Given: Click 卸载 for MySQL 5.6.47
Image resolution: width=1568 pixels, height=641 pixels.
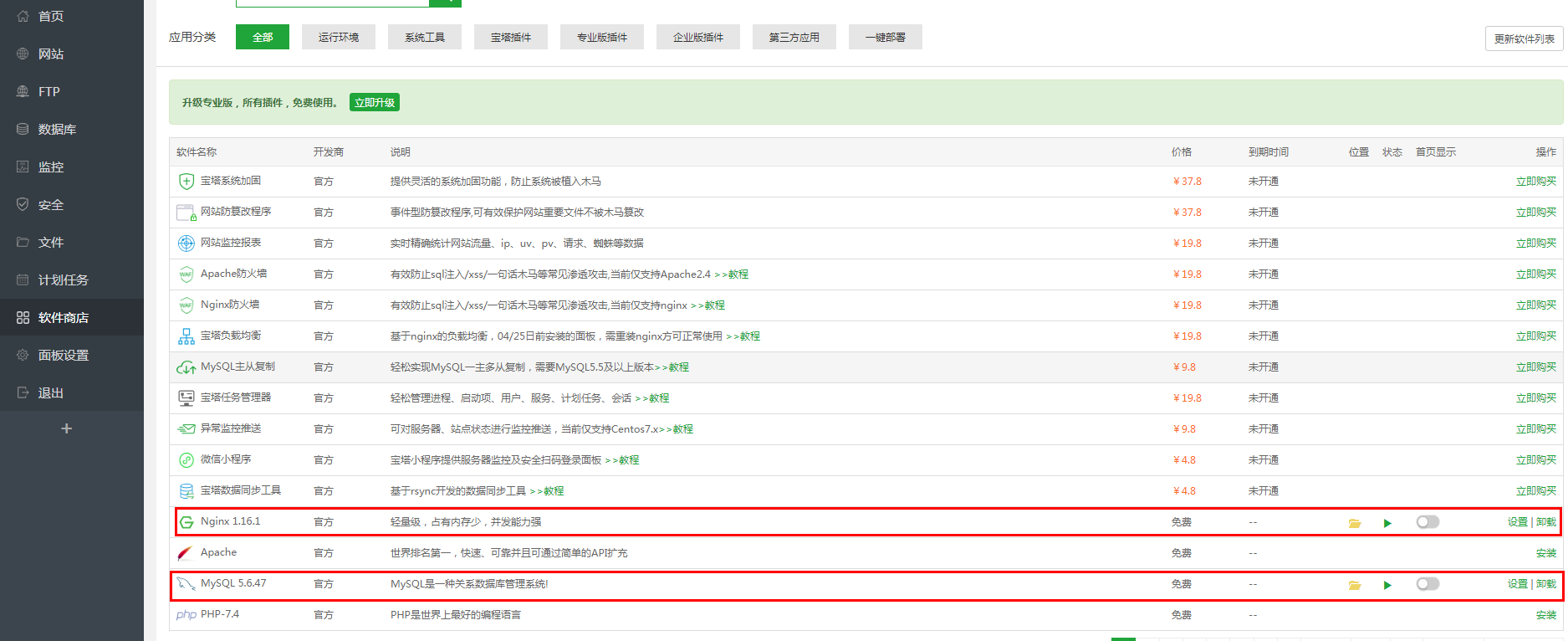Looking at the screenshot, I should pos(1546,583).
